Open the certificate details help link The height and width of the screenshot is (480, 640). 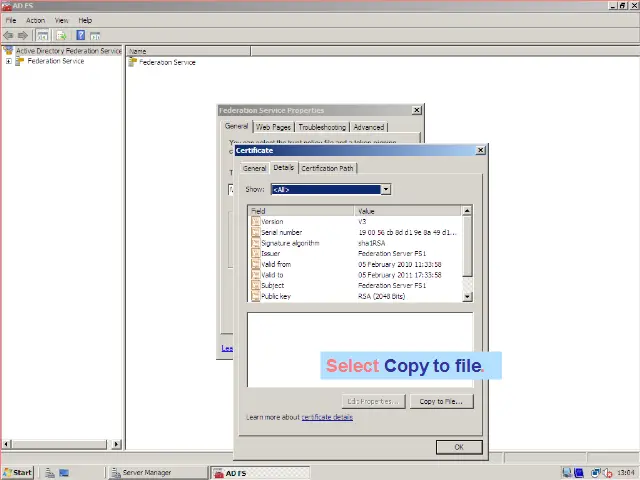click(327, 417)
